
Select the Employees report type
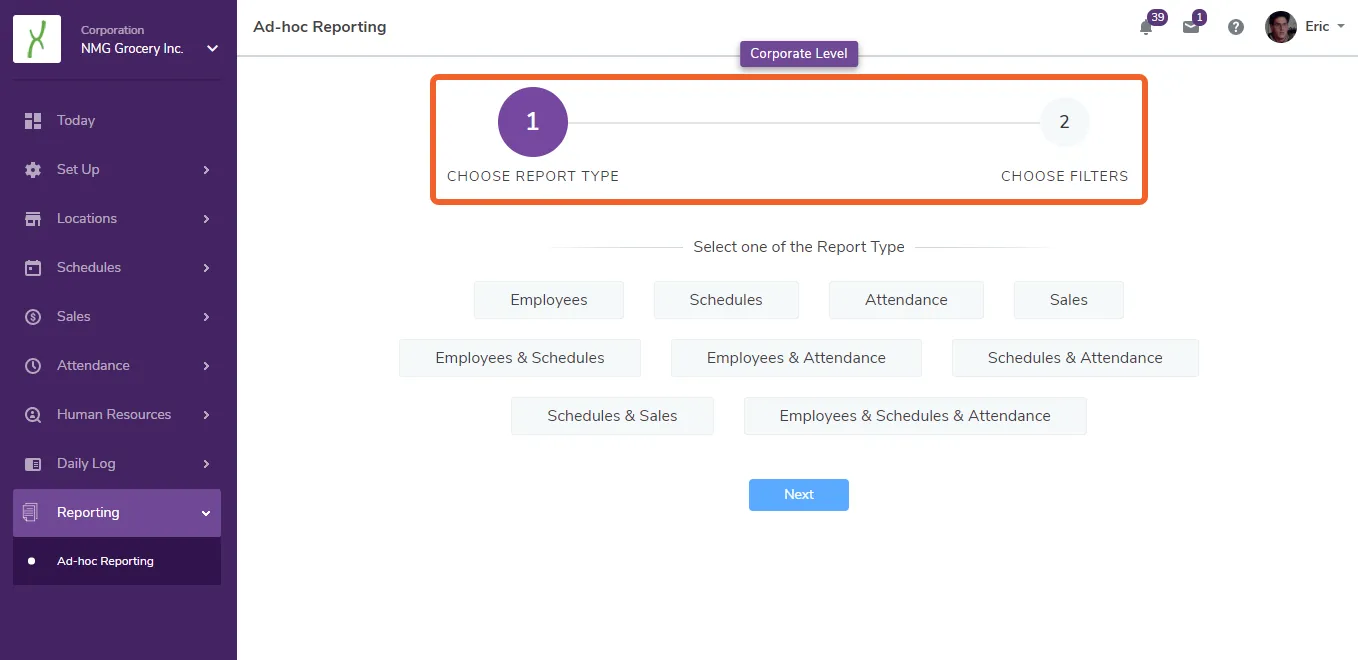point(549,300)
